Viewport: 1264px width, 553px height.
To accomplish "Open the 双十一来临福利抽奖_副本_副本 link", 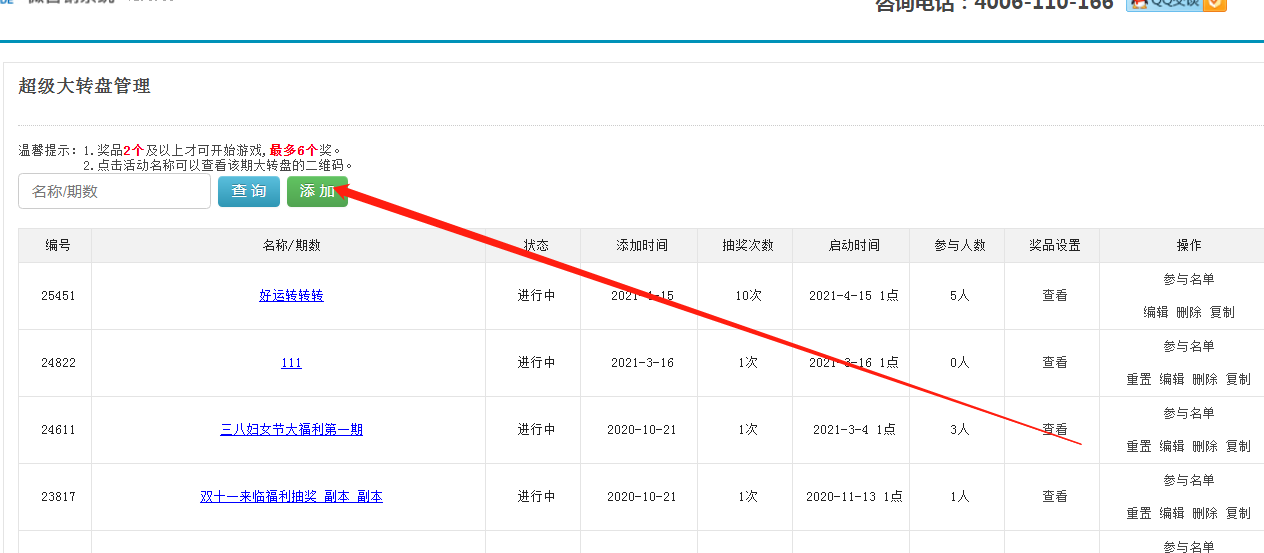I will click(291, 497).
